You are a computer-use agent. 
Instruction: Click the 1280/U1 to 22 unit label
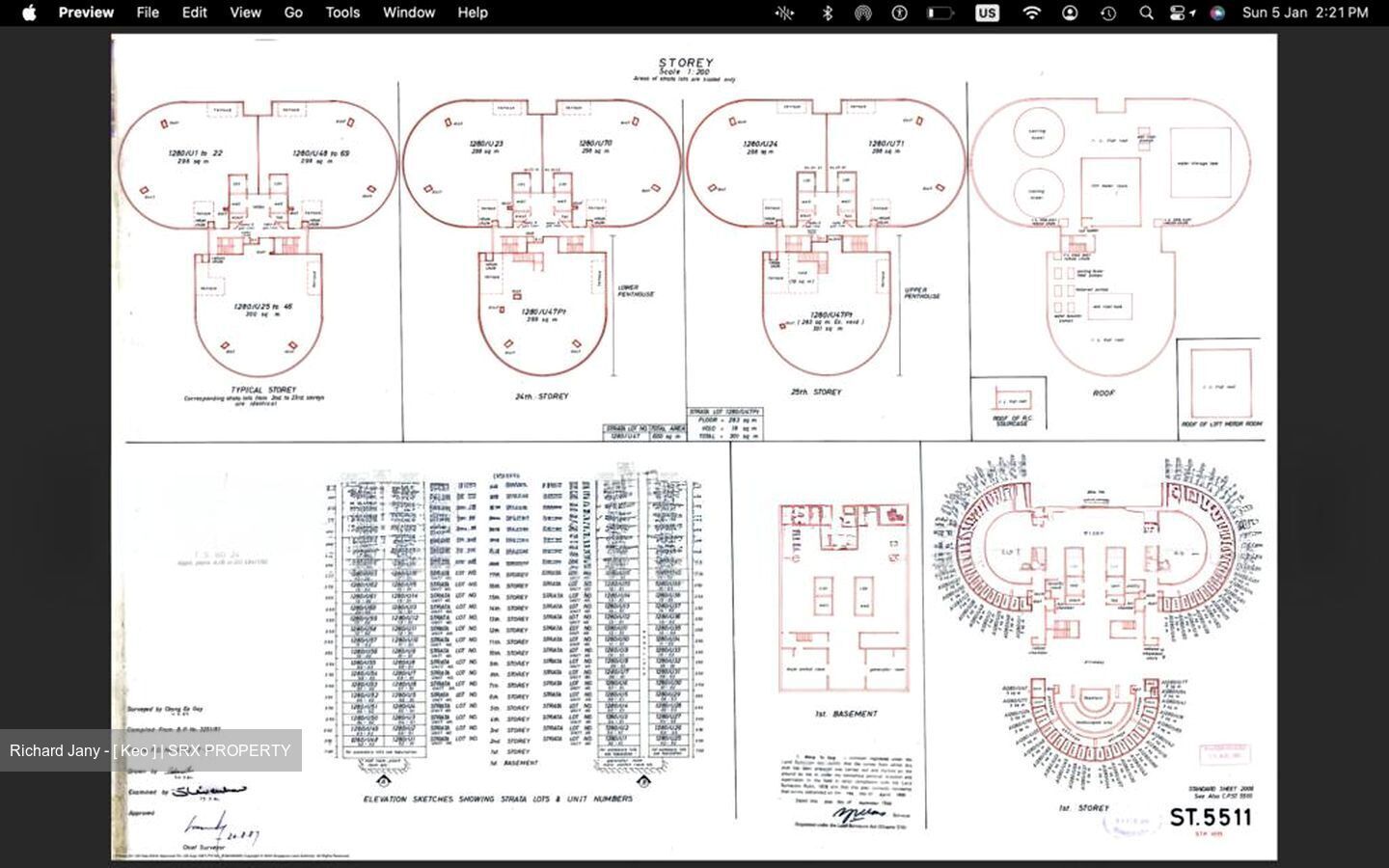195,153
